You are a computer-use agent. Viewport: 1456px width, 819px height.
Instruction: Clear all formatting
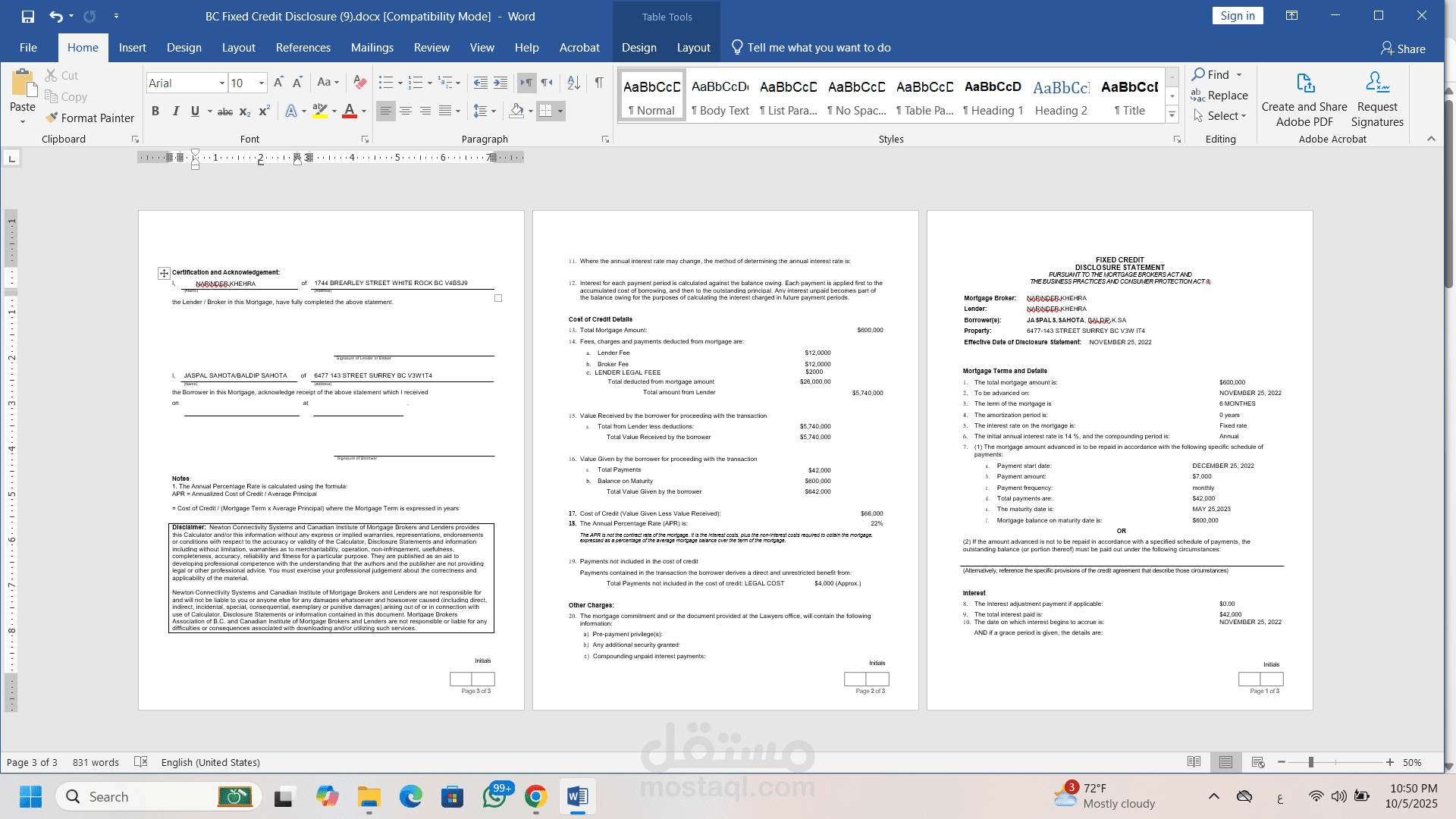point(359,82)
